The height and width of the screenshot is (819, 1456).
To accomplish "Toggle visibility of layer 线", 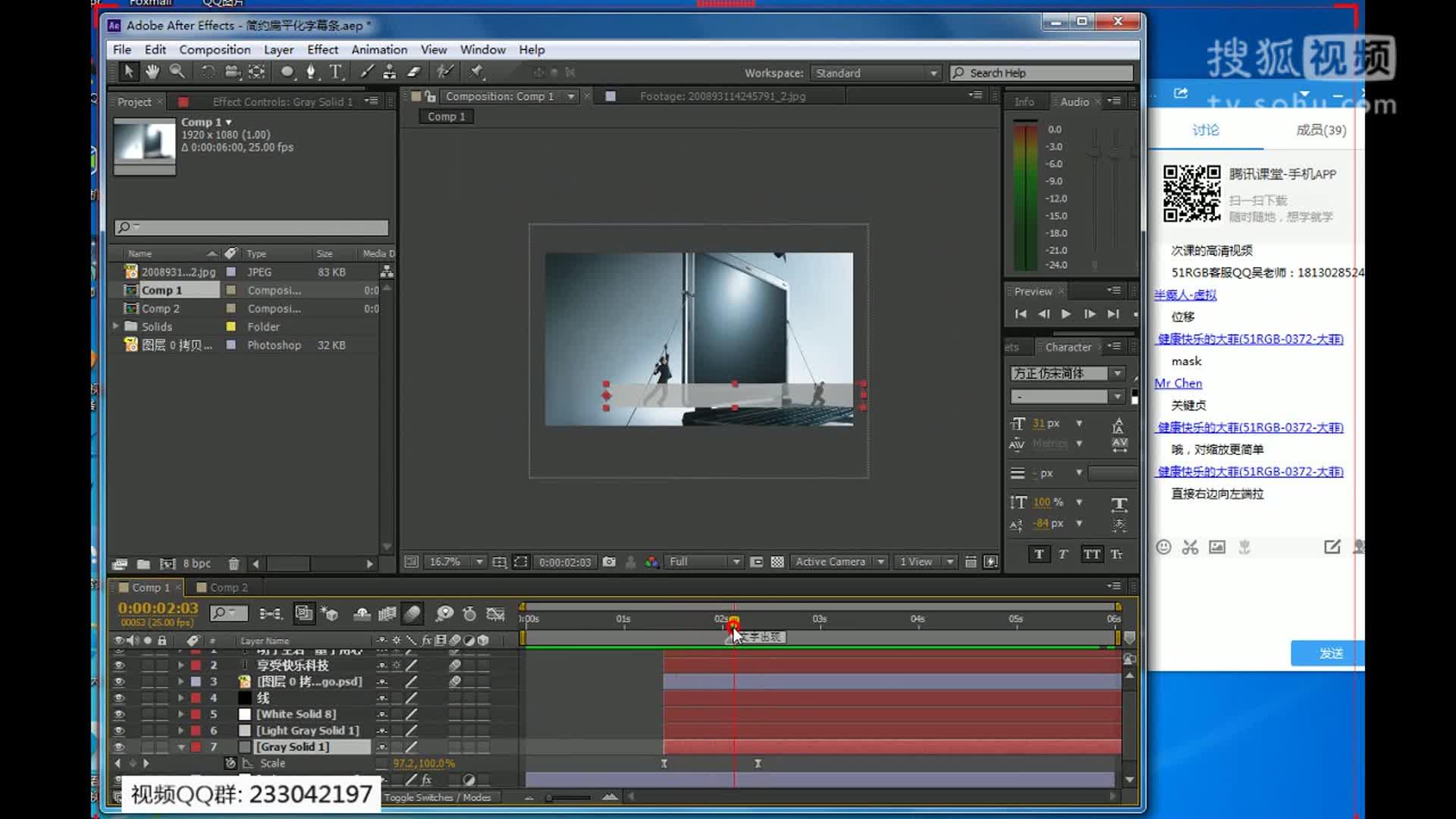I will (x=119, y=698).
